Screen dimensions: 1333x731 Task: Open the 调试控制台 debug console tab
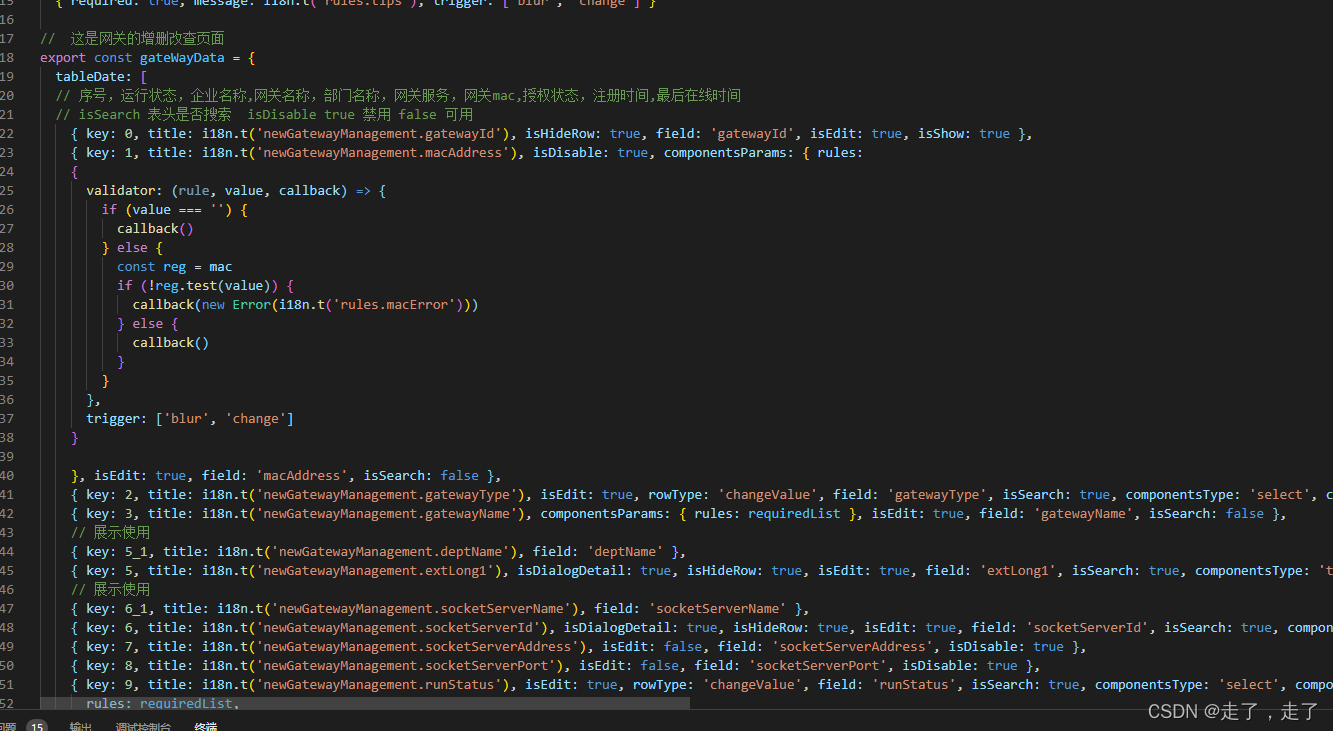coord(142,727)
